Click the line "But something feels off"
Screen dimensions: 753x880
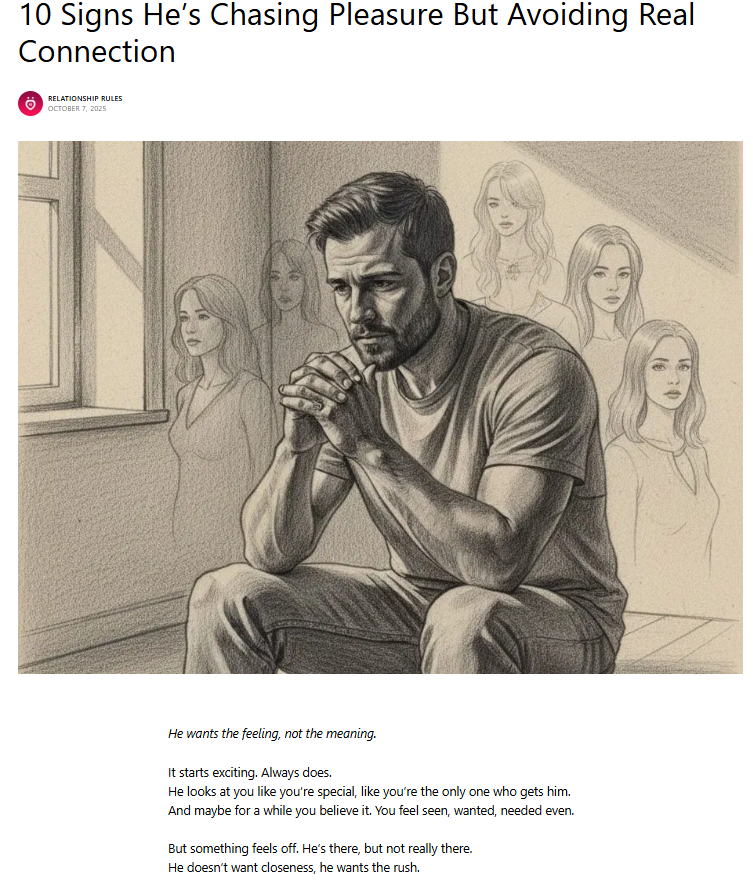pos(320,849)
